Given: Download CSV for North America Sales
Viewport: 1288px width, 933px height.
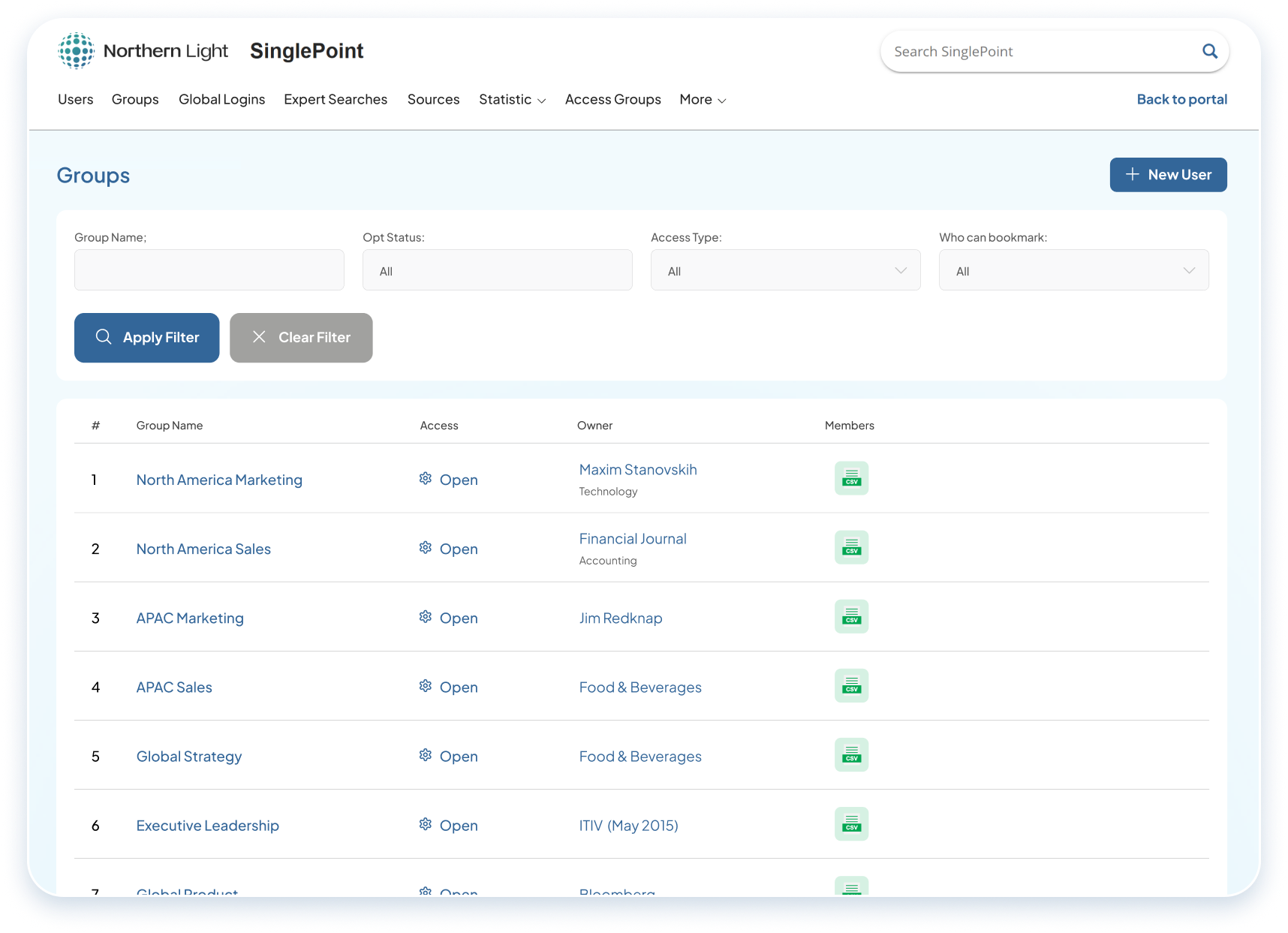Looking at the screenshot, I should 851,547.
